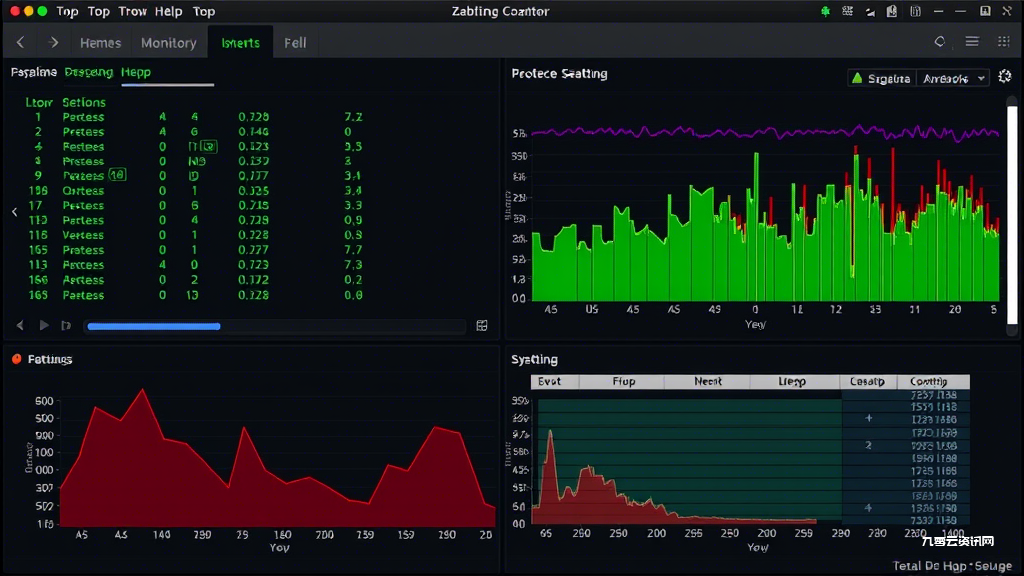Open the Help menu
1024x576 pixels.
tap(168, 11)
